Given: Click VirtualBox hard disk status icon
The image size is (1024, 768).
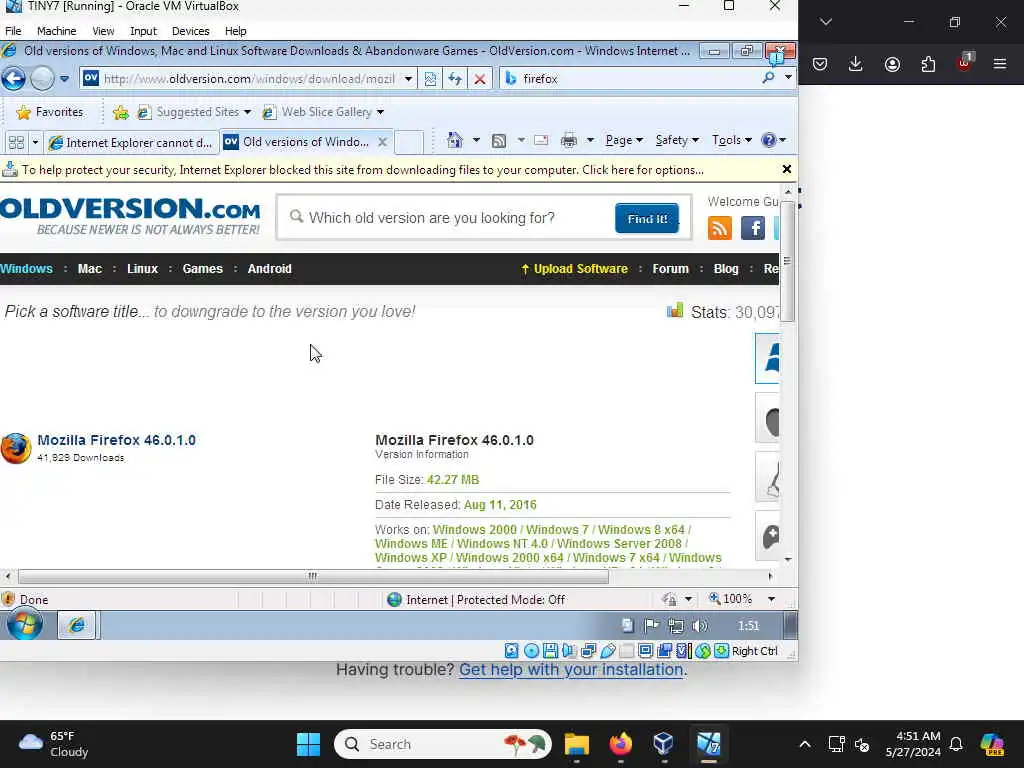Looking at the screenshot, I should tap(511, 650).
